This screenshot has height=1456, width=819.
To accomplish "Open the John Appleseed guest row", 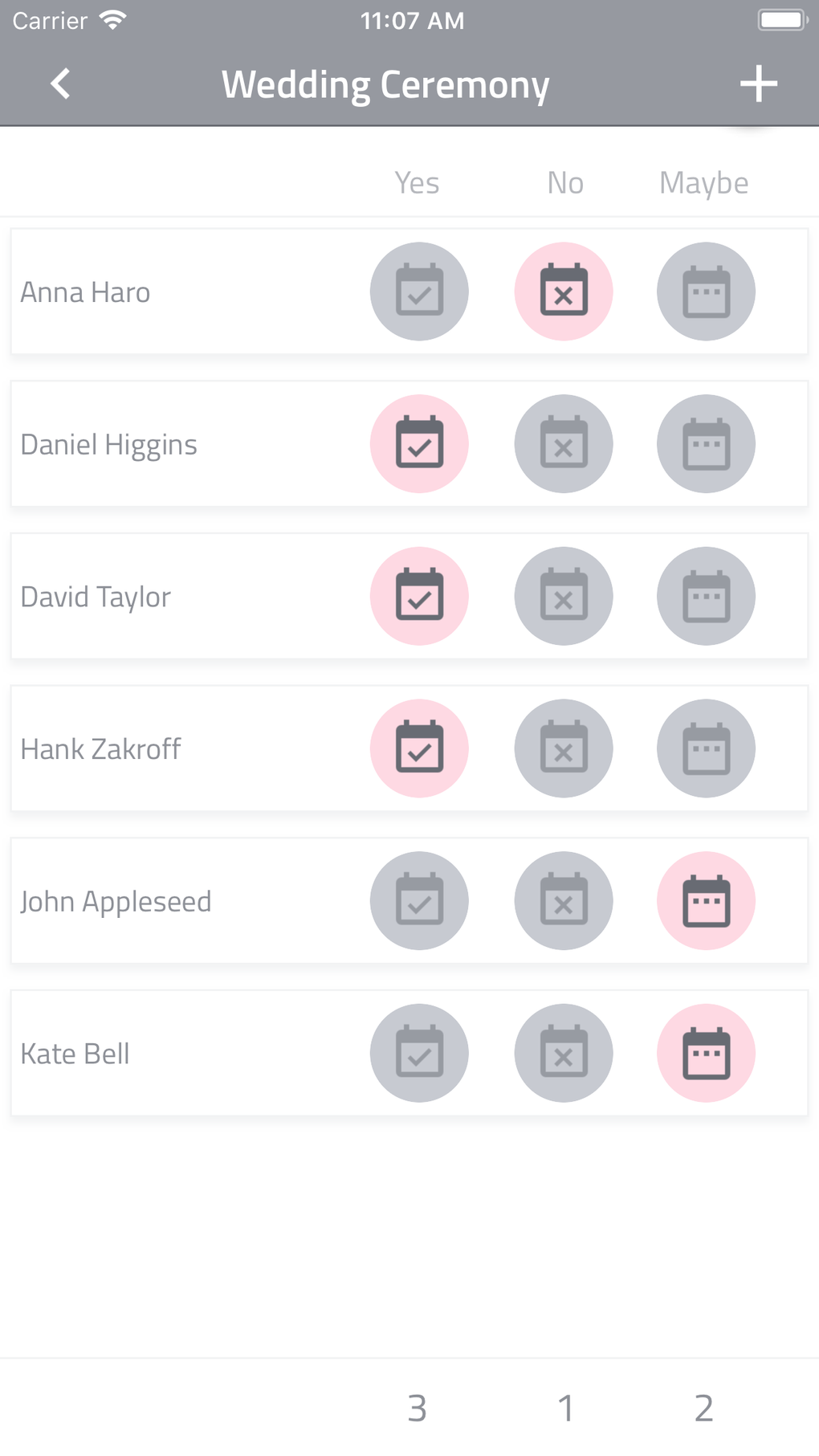I will coord(116,901).
